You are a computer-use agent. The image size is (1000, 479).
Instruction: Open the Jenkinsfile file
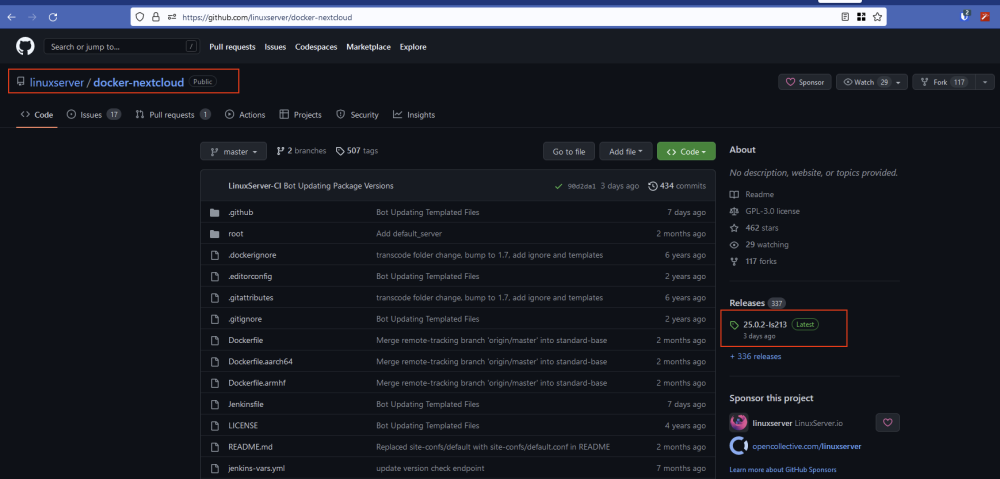click(x=246, y=404)
